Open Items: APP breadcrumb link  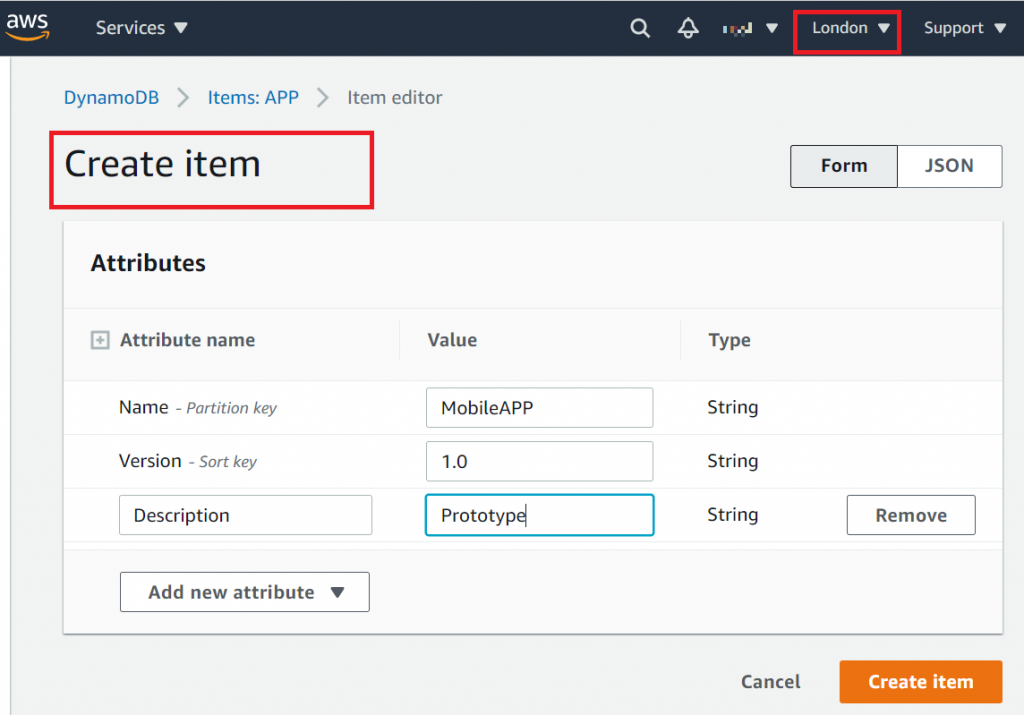click(x=253, y=98)
